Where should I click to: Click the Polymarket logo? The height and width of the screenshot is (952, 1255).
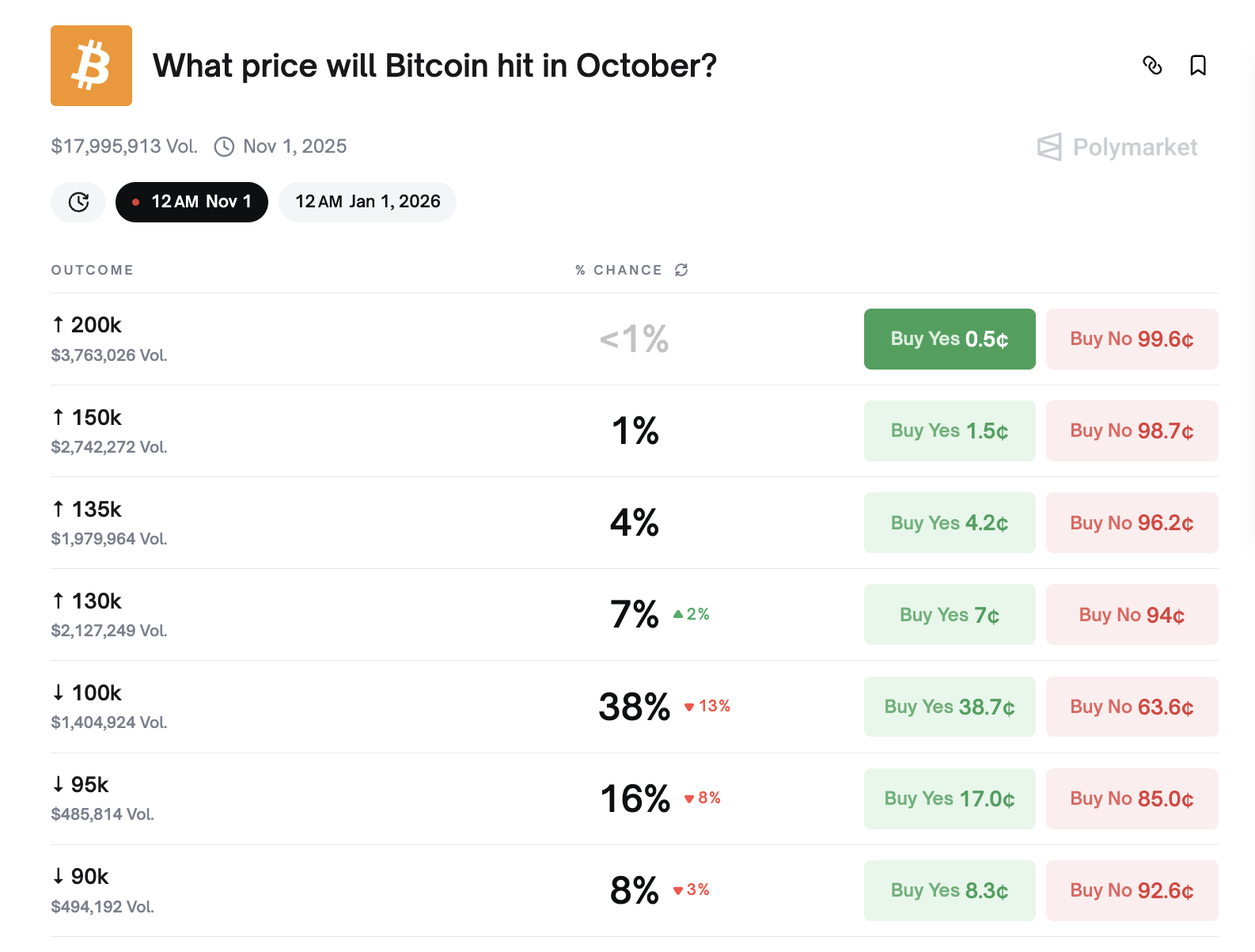(1117, 147)
